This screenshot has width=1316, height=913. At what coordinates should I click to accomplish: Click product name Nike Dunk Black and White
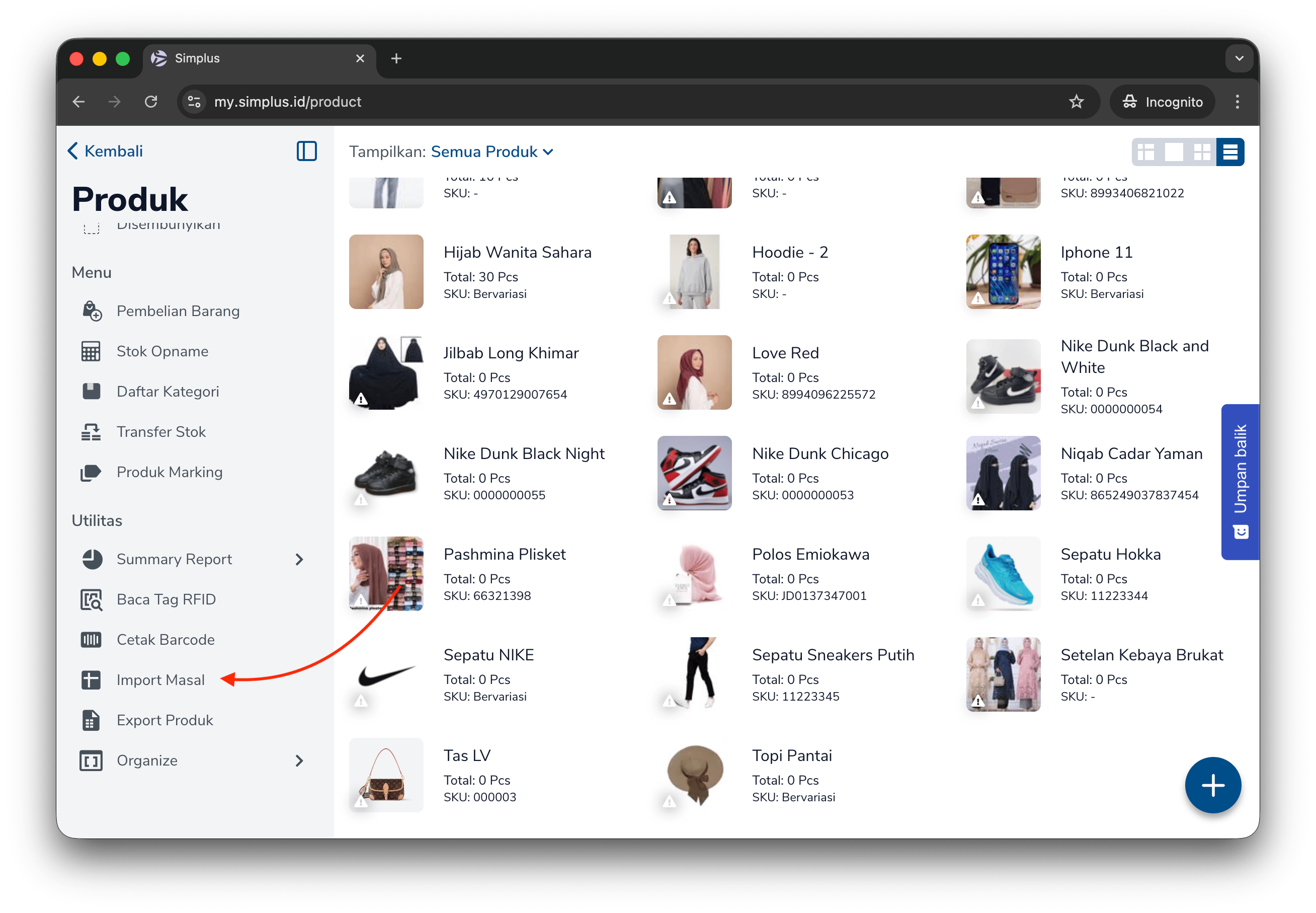1134,356
